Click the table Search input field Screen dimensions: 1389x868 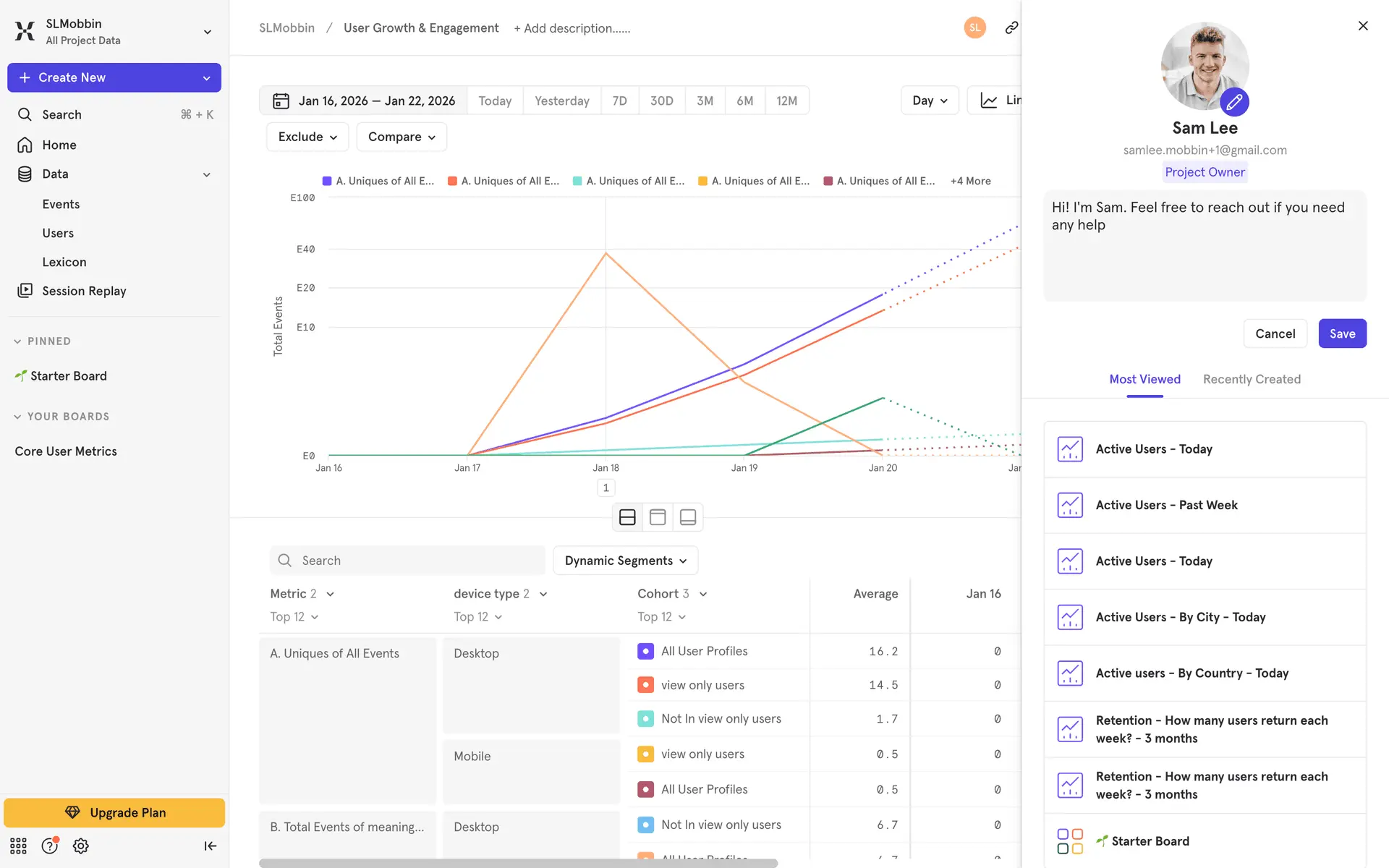coord(407,561)
